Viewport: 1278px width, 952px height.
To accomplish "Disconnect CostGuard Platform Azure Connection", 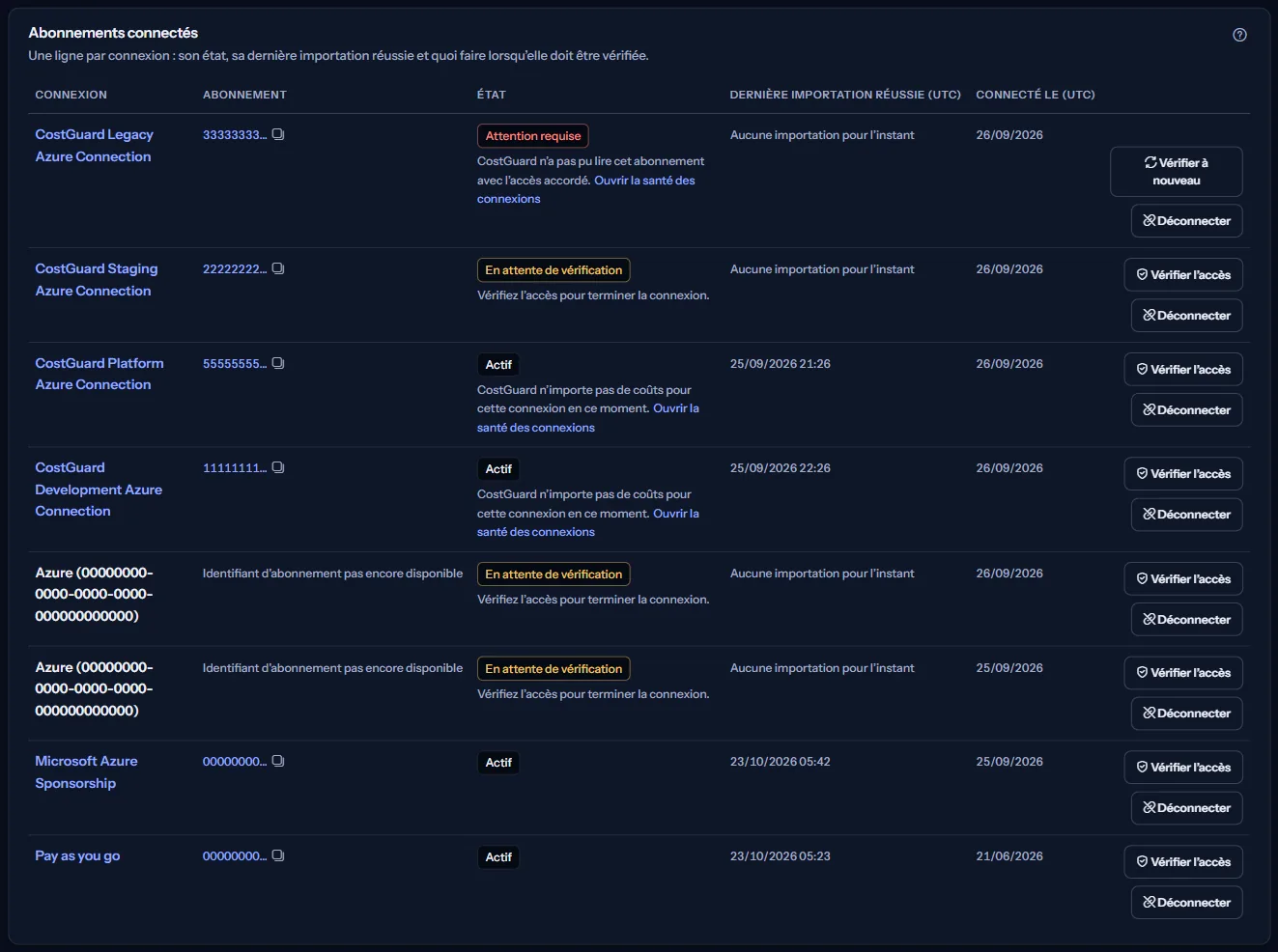I will tap(1186, 410).
